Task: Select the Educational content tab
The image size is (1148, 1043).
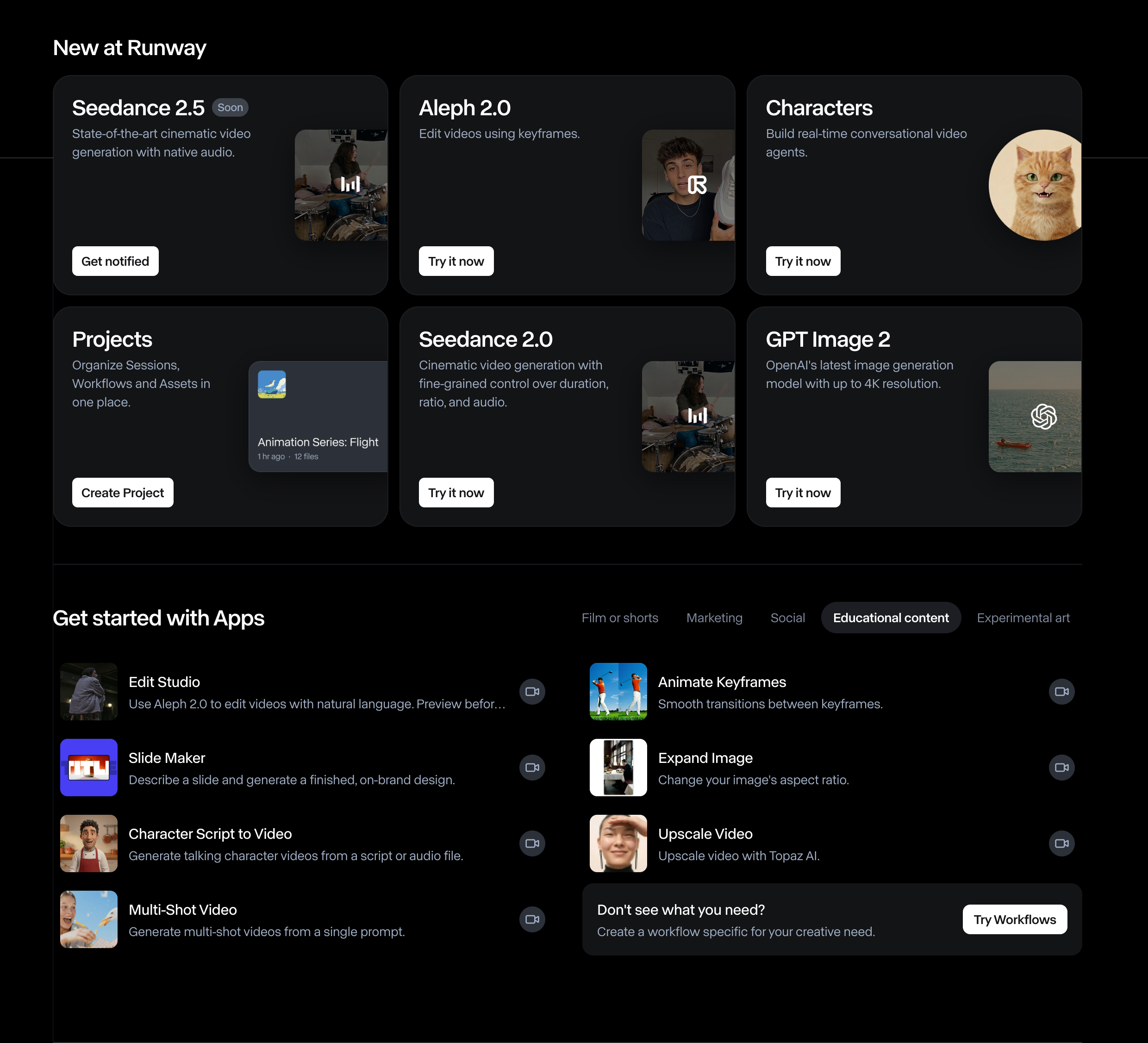Action: 891,618
